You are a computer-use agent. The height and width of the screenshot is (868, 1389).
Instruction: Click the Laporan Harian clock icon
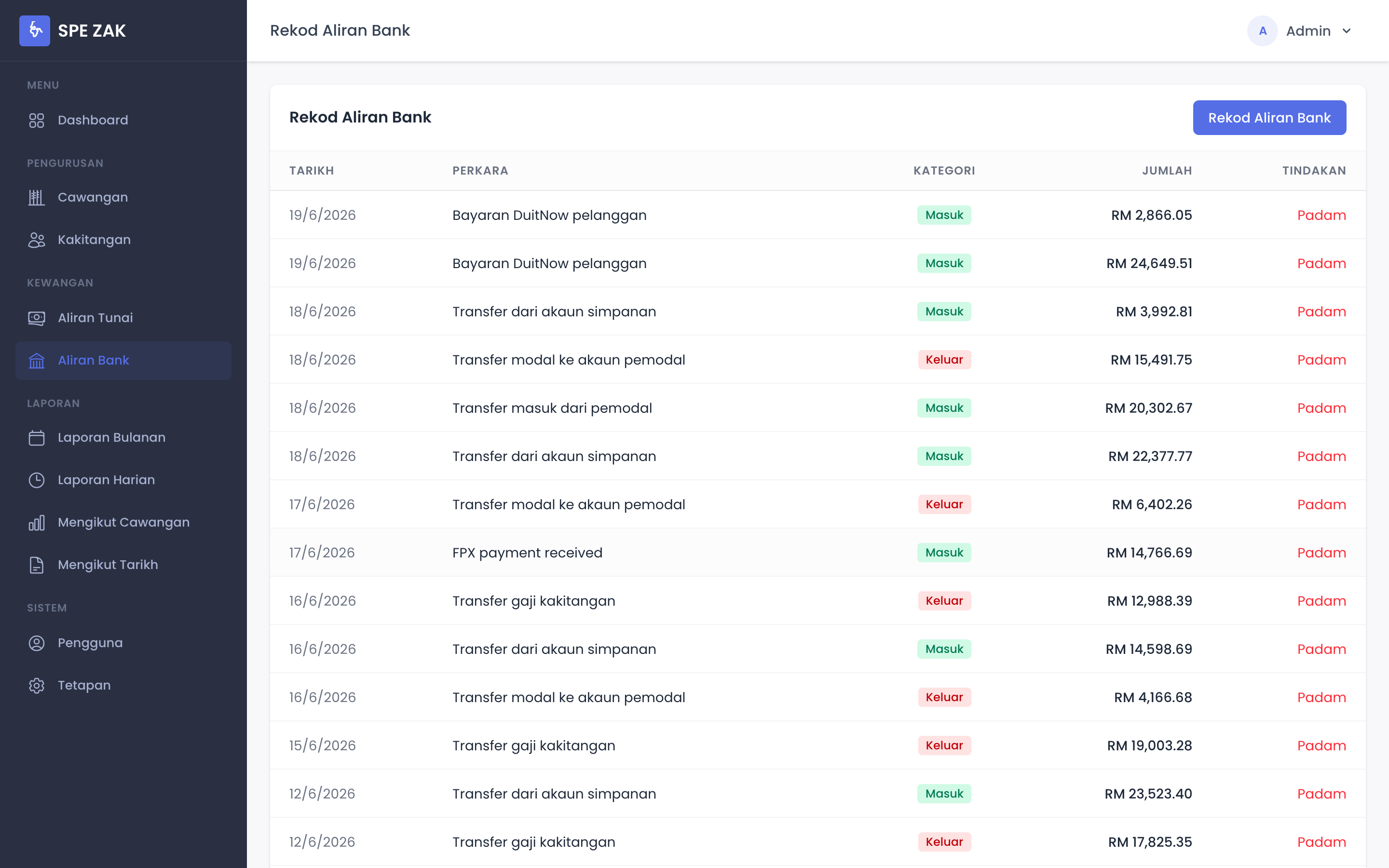(x=37, y=480)
